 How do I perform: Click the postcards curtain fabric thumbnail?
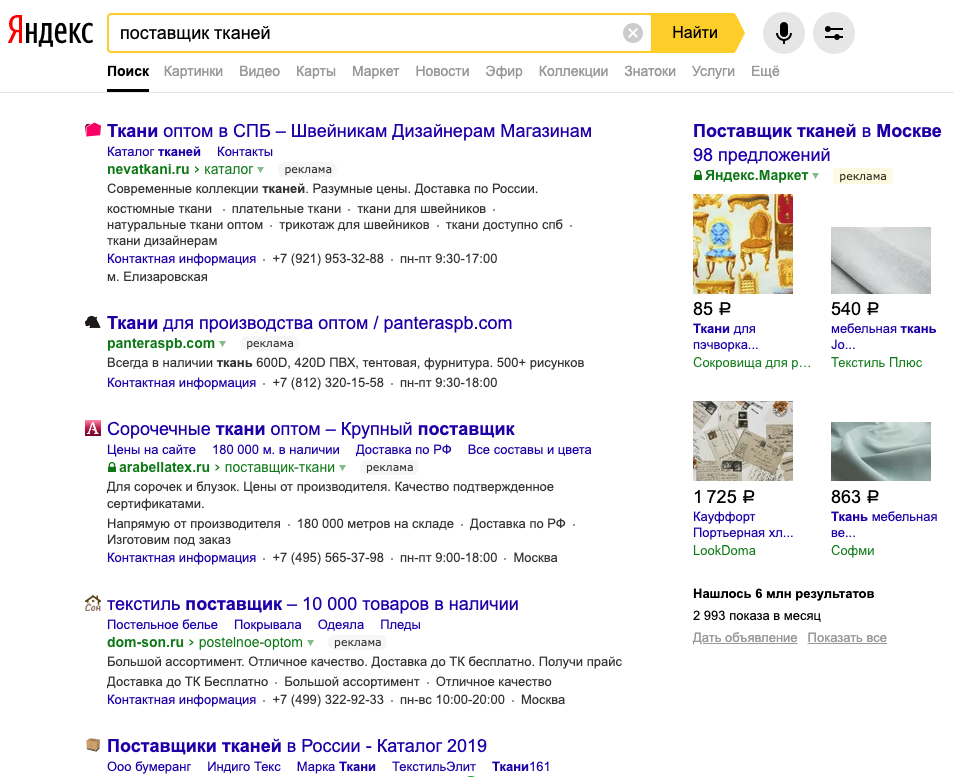click(x=743, y=441)
